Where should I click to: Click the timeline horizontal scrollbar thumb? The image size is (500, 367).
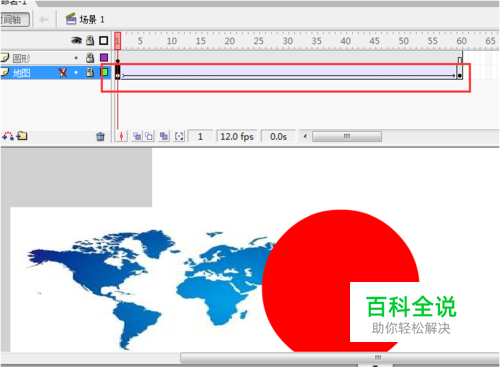[x=347, y=136]
